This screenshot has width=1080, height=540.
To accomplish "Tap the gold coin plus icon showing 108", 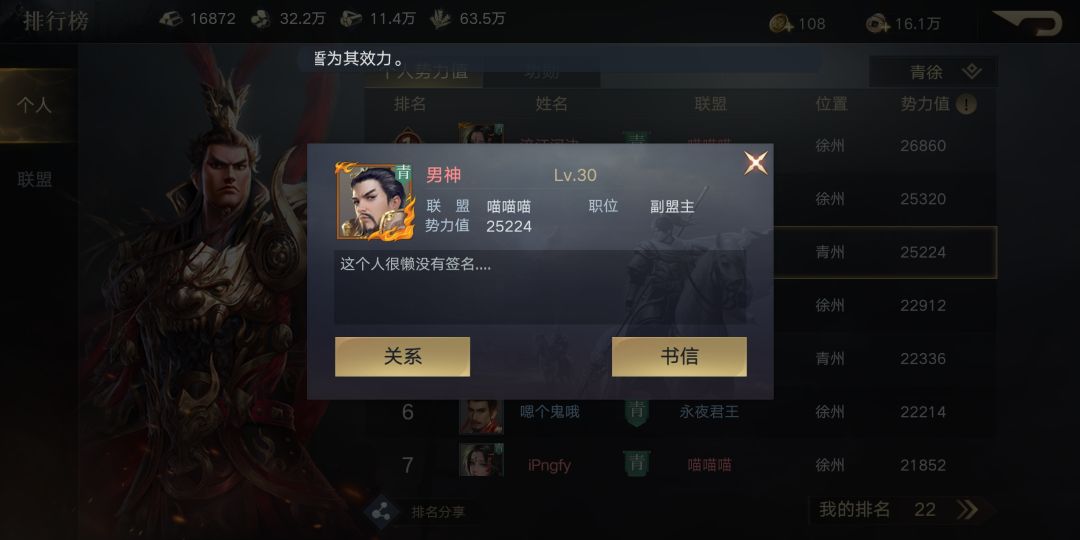I will coord(782,23).
